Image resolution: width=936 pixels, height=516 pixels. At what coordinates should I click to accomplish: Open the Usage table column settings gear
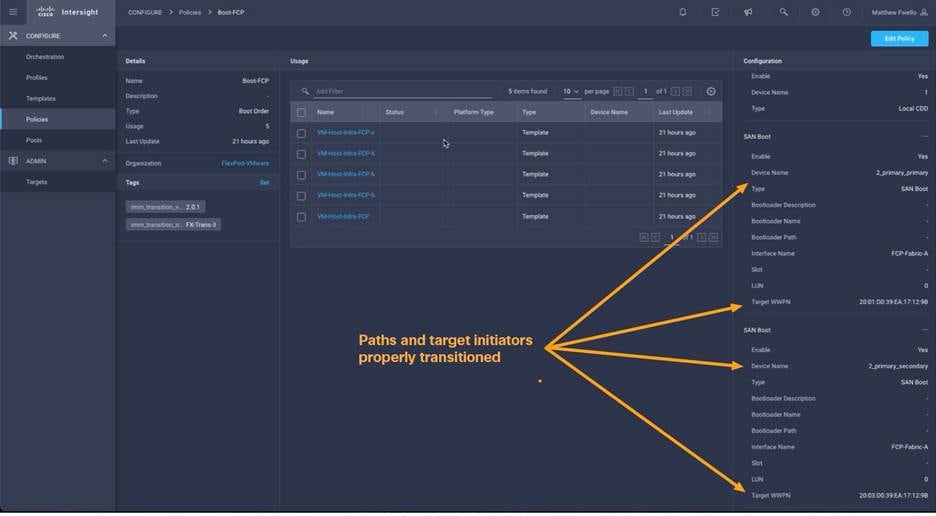click(711, 91)
